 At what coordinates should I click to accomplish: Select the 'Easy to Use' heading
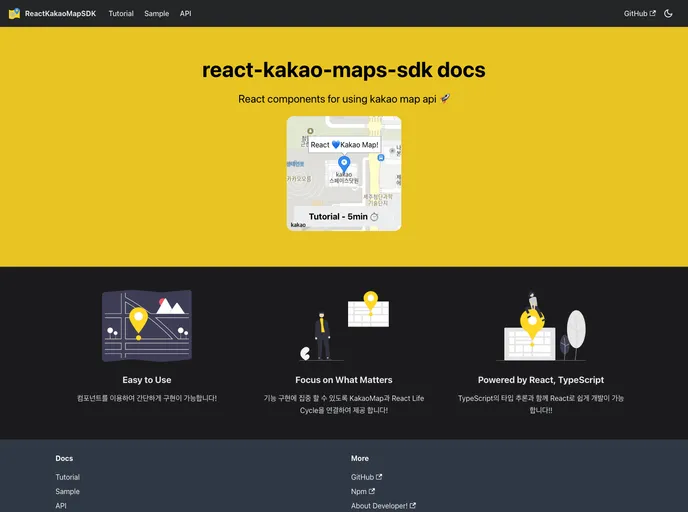click(147, 380)
